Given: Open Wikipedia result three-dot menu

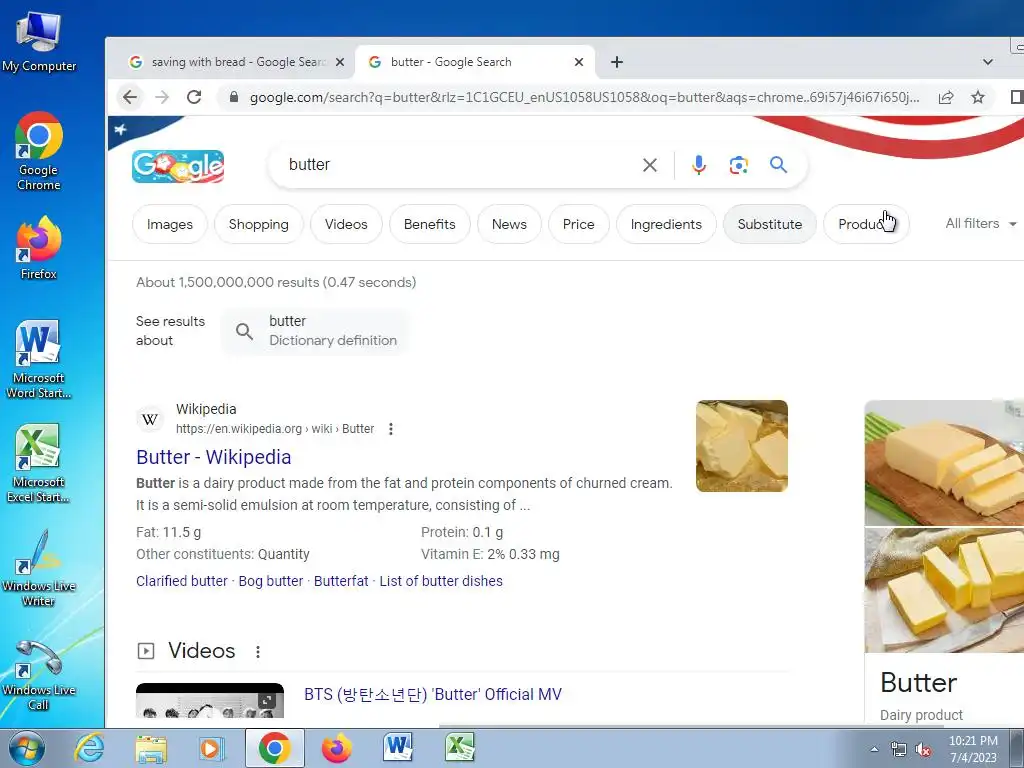Looking at the screenshot, I should [391, 429].
